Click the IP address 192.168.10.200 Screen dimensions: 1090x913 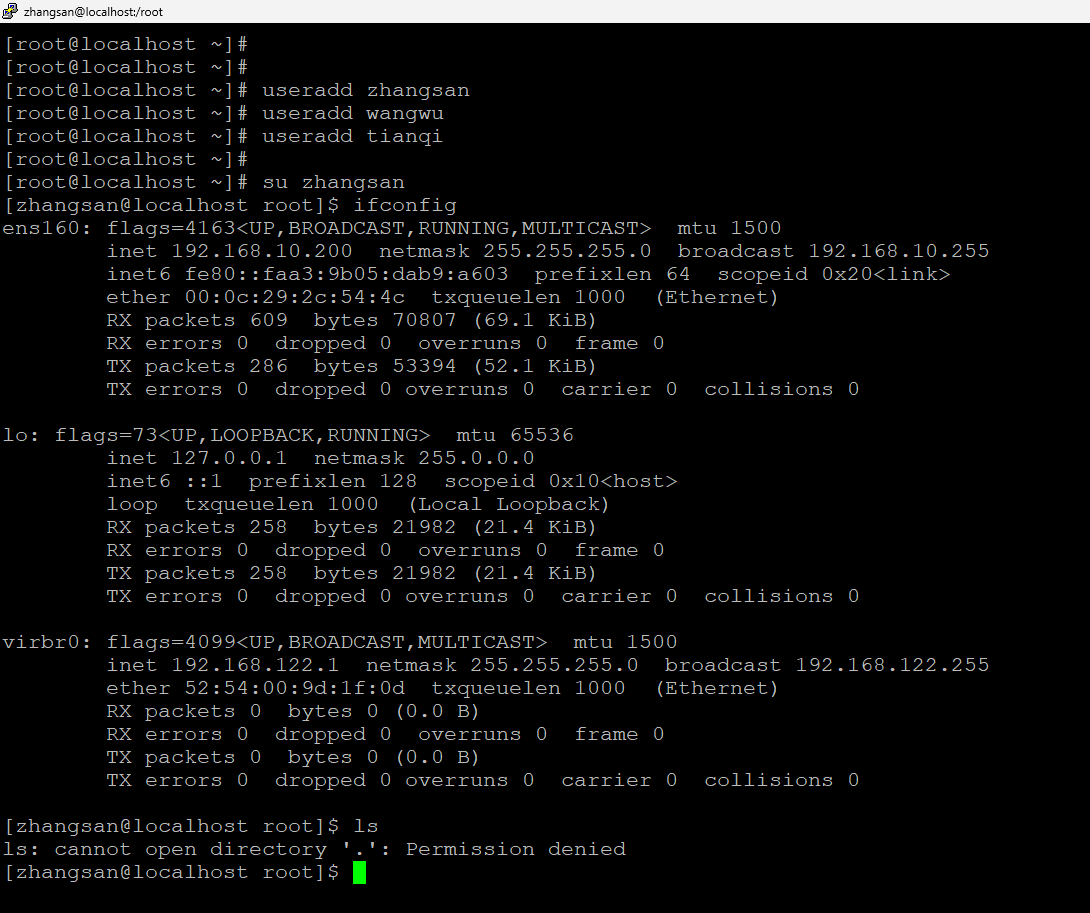tap(248, 251)
